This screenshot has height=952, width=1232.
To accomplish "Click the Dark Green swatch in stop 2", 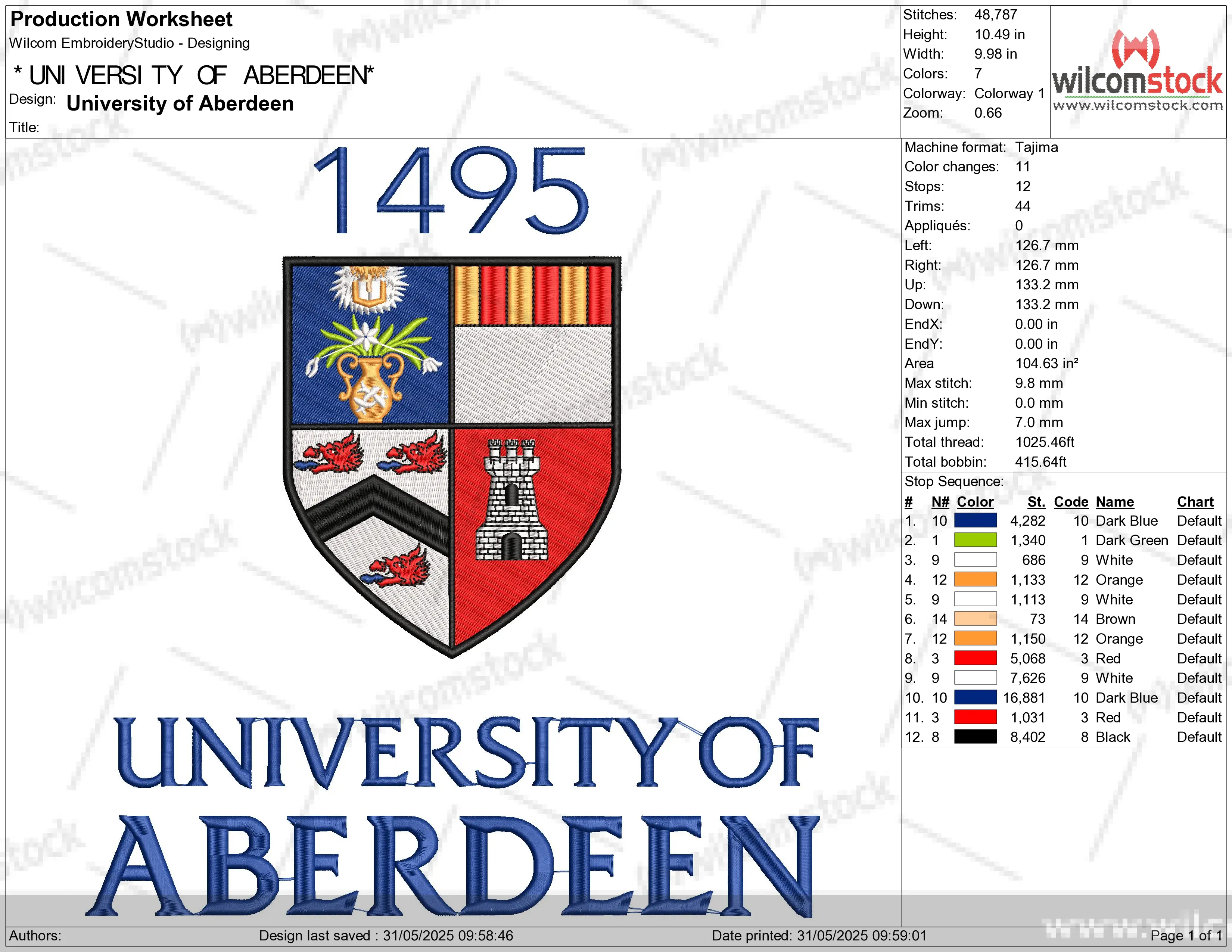I will coord(975,540).
